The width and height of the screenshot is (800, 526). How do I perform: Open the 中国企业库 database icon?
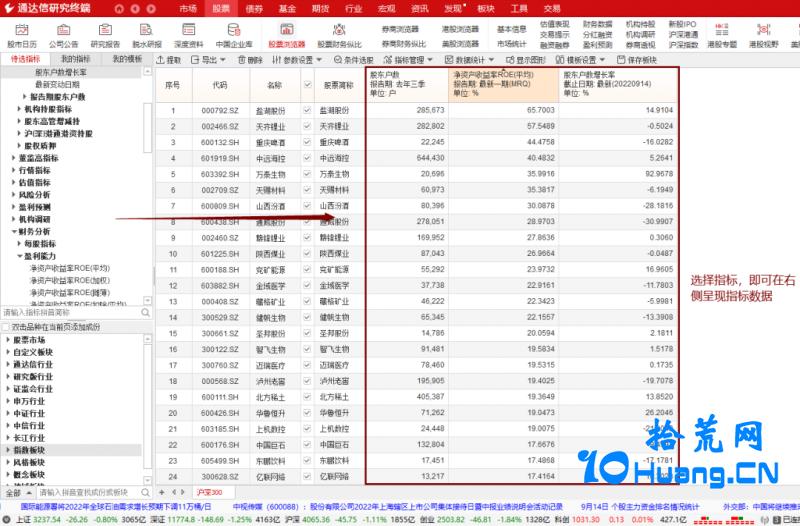coord(234,36)
